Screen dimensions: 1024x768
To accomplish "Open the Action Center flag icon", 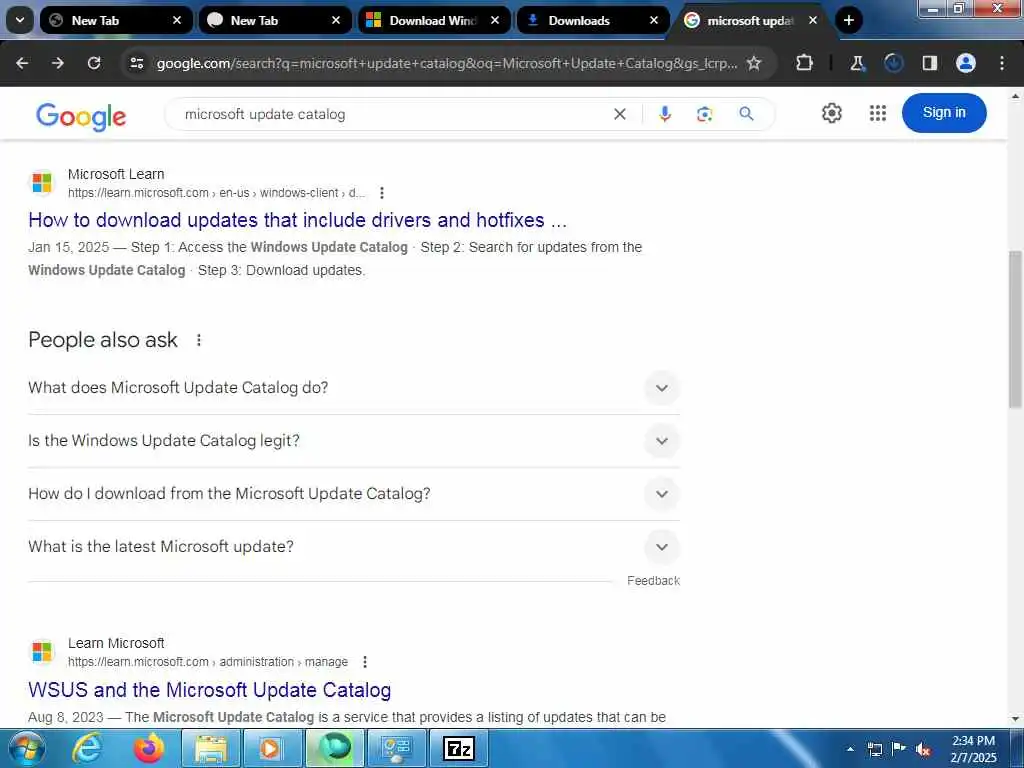I will pyautogui.click(x=899, y=749).
